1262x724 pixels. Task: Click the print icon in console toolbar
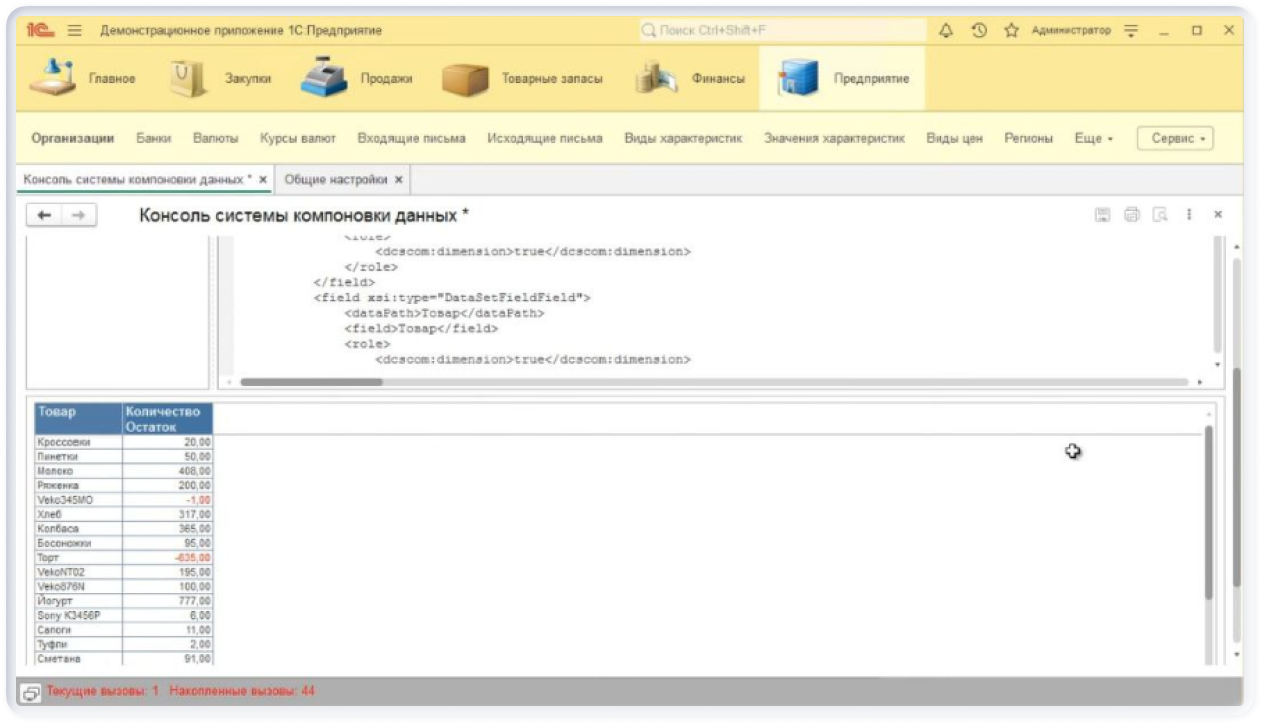[x=1132, y=215]
